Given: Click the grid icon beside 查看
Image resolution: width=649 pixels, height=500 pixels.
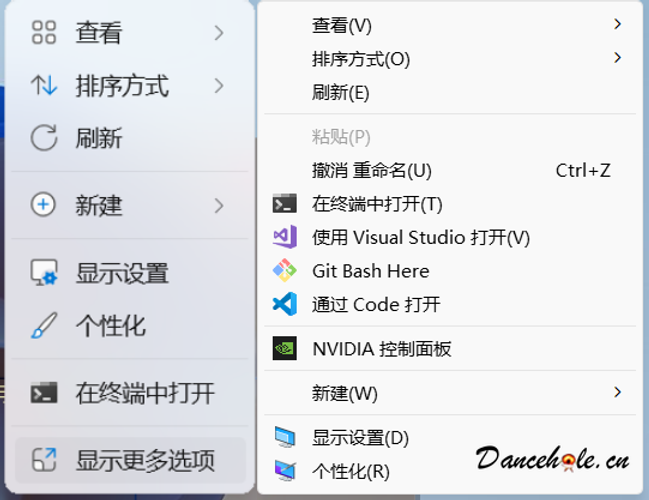Looking at the screenshot, I should (x=44, y=32).
